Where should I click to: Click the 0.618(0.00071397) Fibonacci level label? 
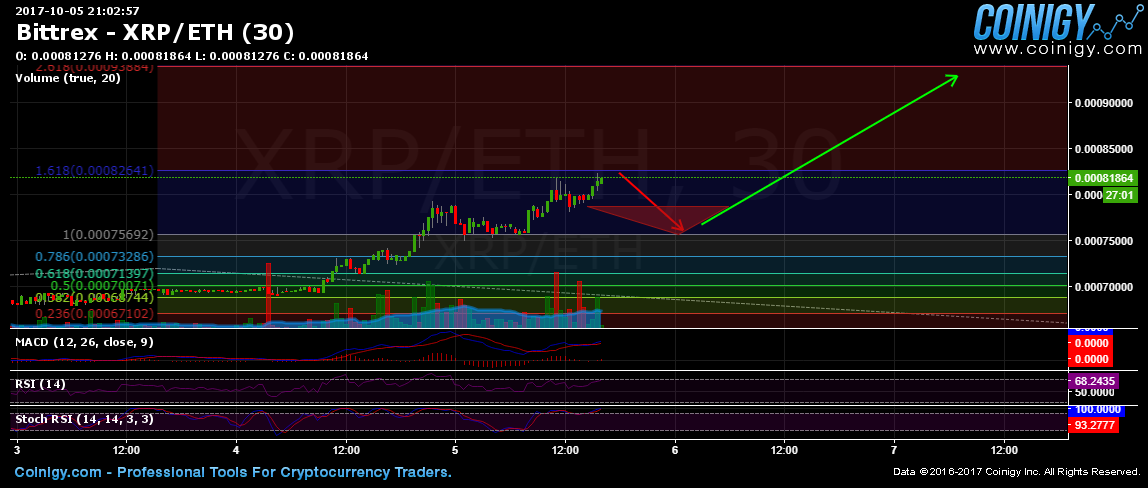coord(94,274)
